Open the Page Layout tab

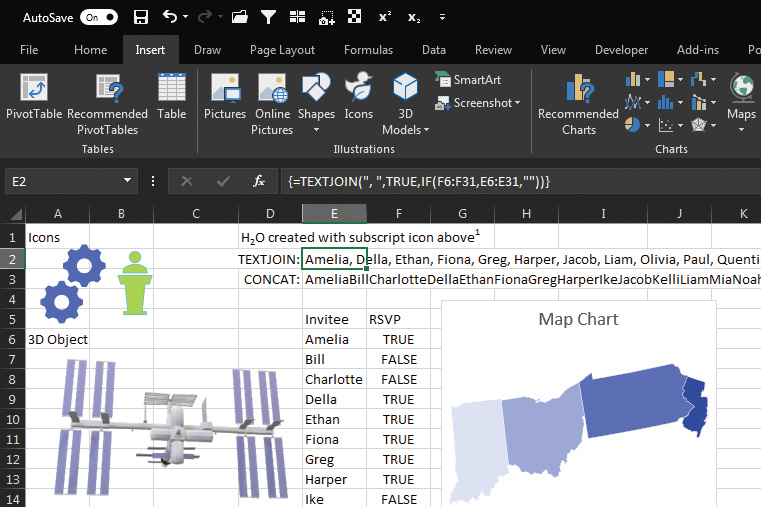point(282,50)
